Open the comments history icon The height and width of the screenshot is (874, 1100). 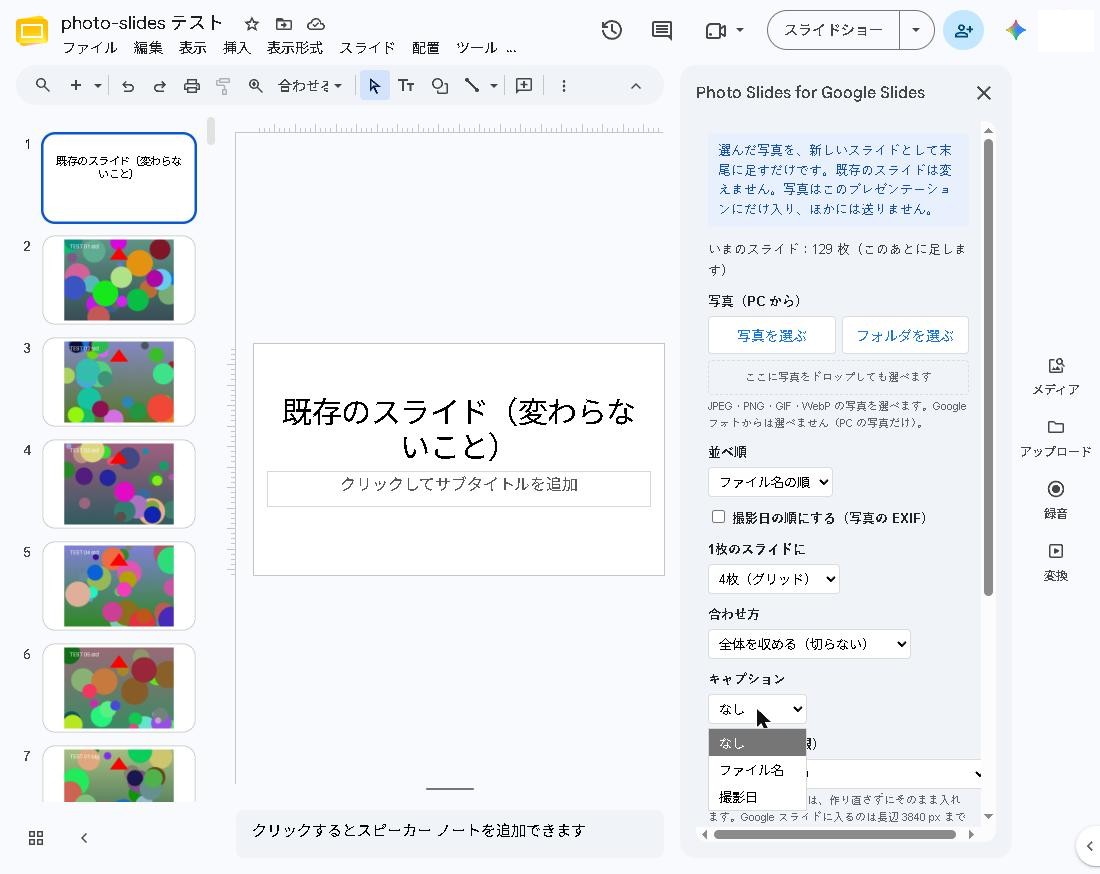tap(662, 30)
